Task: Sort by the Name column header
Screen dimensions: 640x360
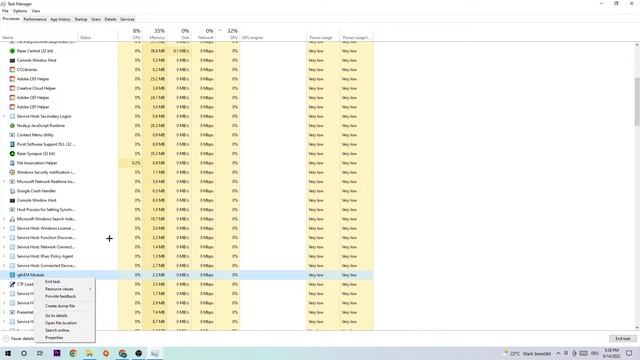Action: pos(40,34)
